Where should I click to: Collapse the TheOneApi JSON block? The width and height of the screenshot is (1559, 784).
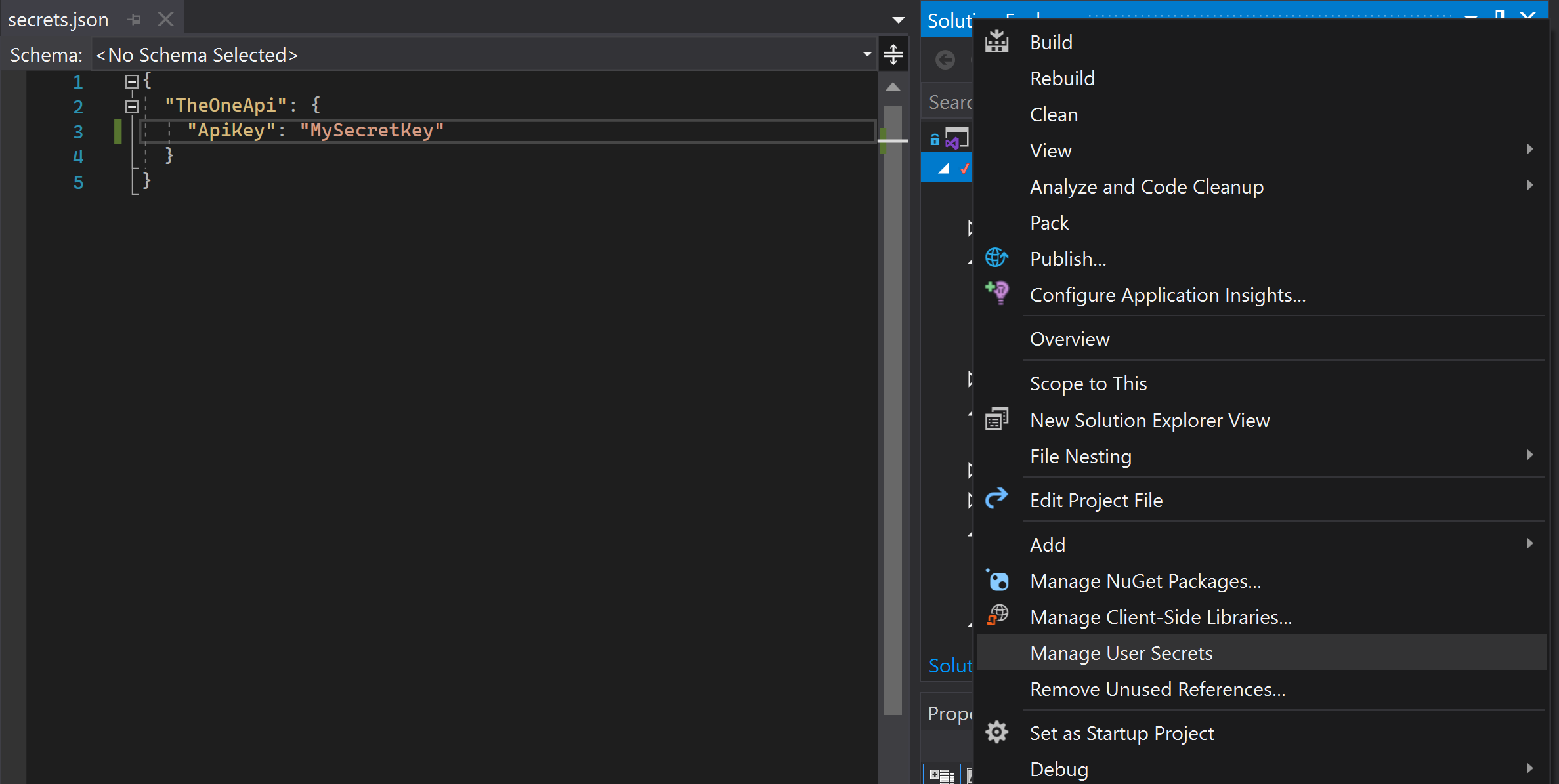132,106
